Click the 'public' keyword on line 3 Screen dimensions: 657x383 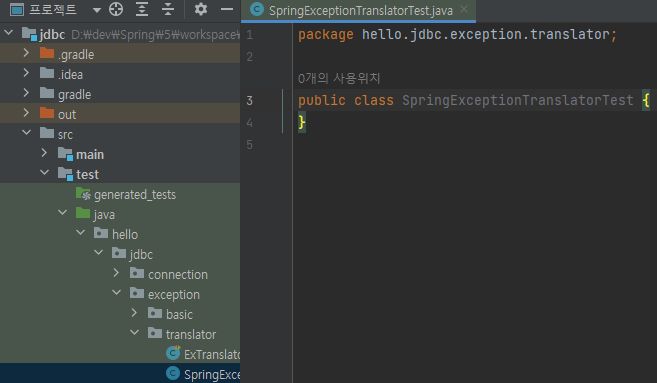pyautogui.click(x=322, y=101)
